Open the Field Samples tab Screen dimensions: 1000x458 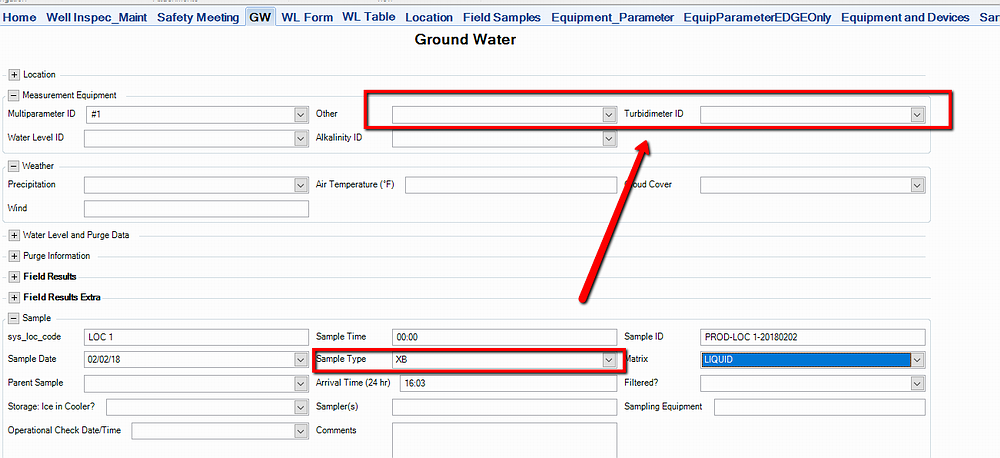point(501,17)
